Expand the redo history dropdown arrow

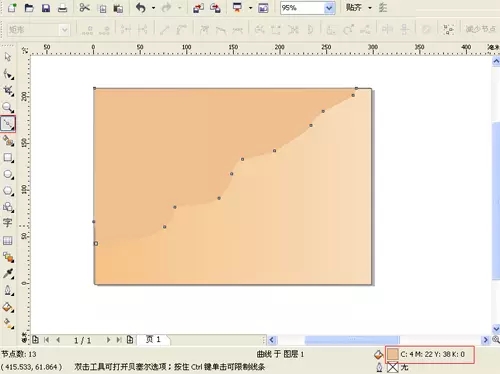180,8
